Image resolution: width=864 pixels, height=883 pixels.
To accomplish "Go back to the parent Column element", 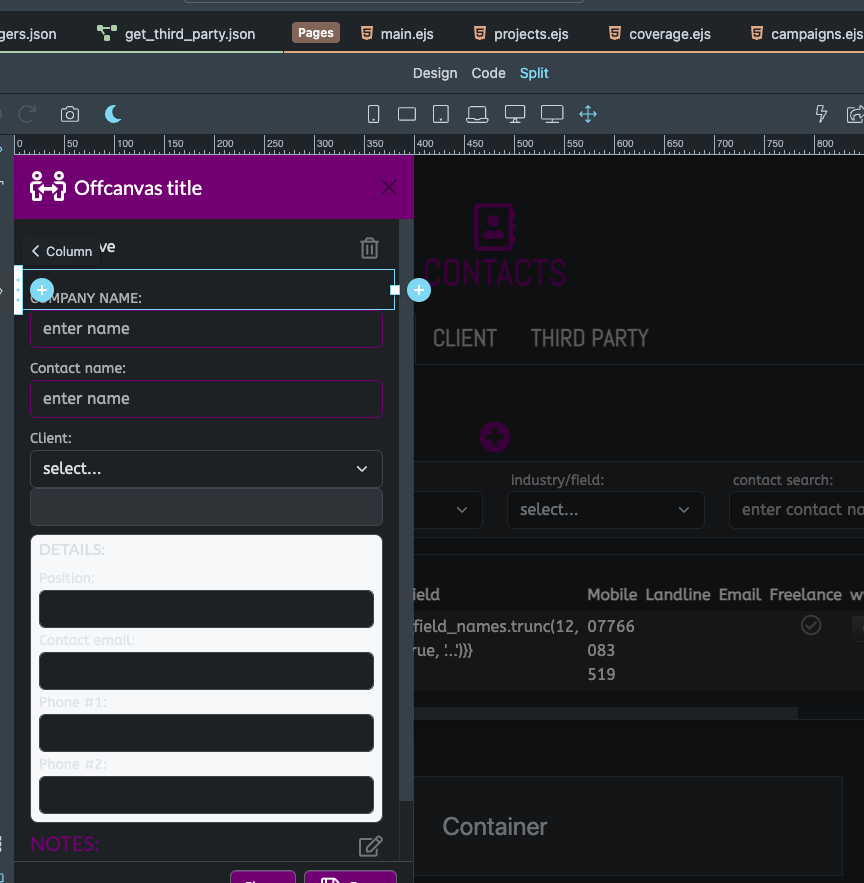I will coord(62,251).
